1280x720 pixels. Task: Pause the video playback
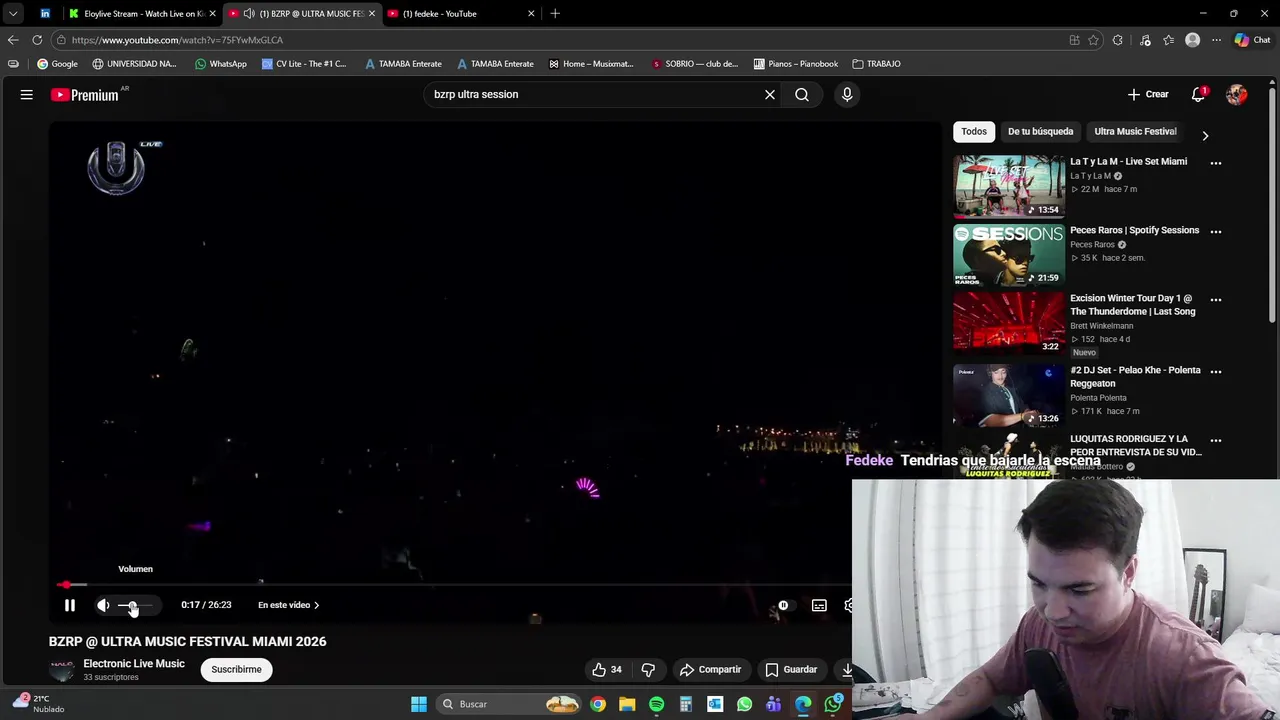69,605
